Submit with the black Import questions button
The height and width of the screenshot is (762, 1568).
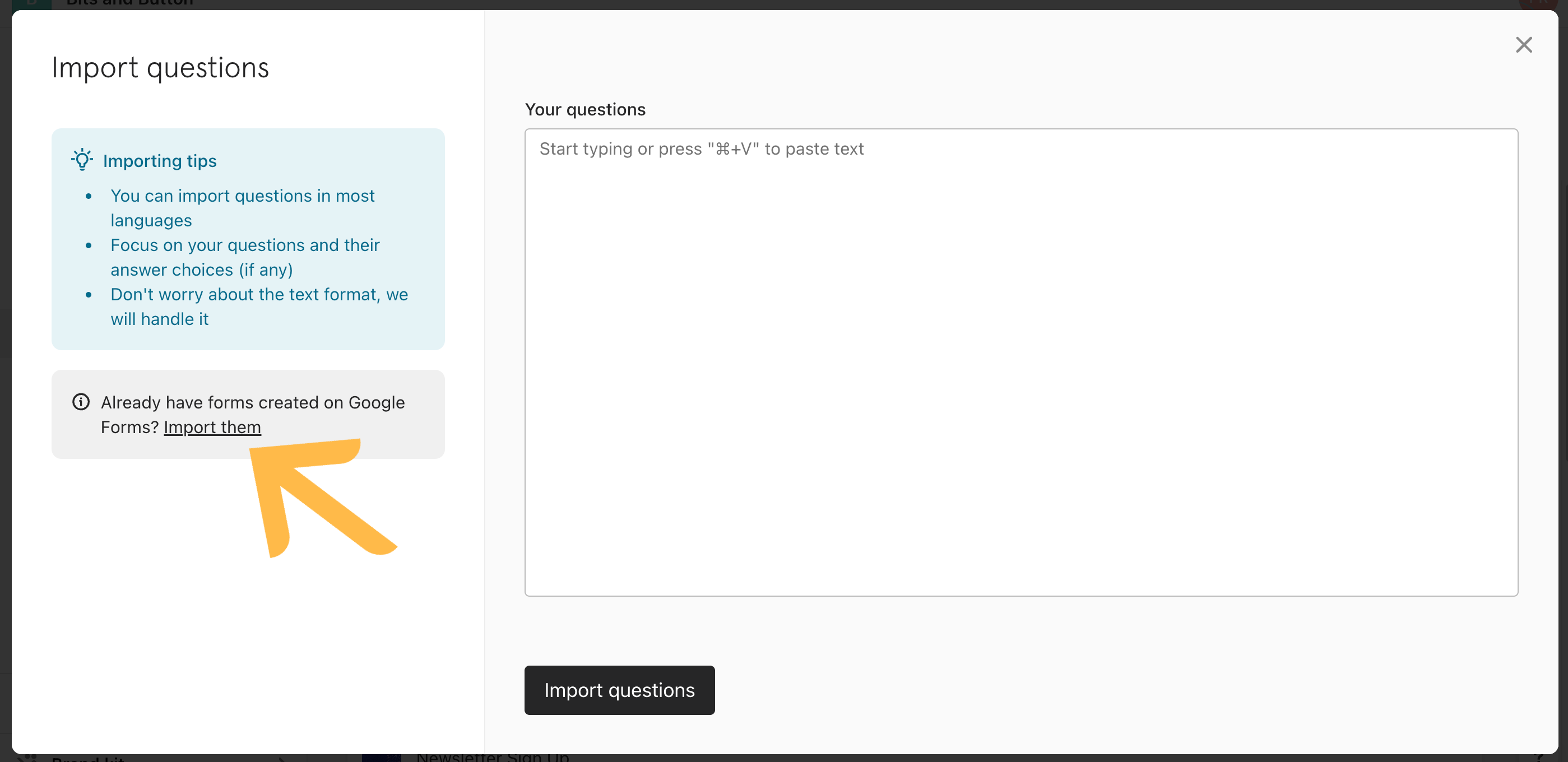[x=619, y=690]
